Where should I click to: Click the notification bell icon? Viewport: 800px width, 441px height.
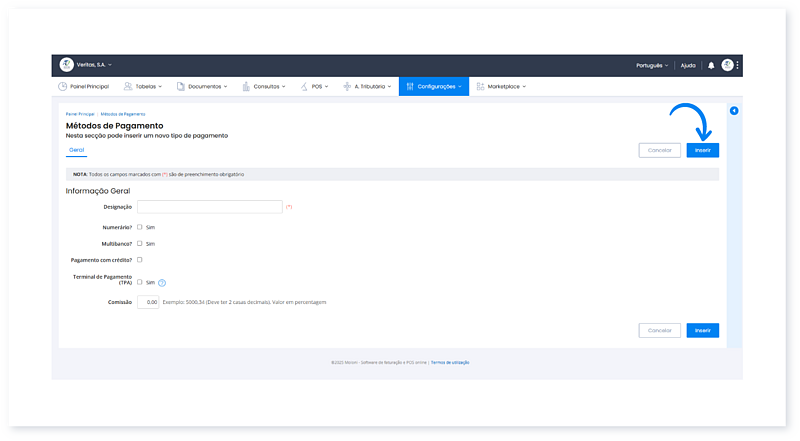click(x=711, y=65)
